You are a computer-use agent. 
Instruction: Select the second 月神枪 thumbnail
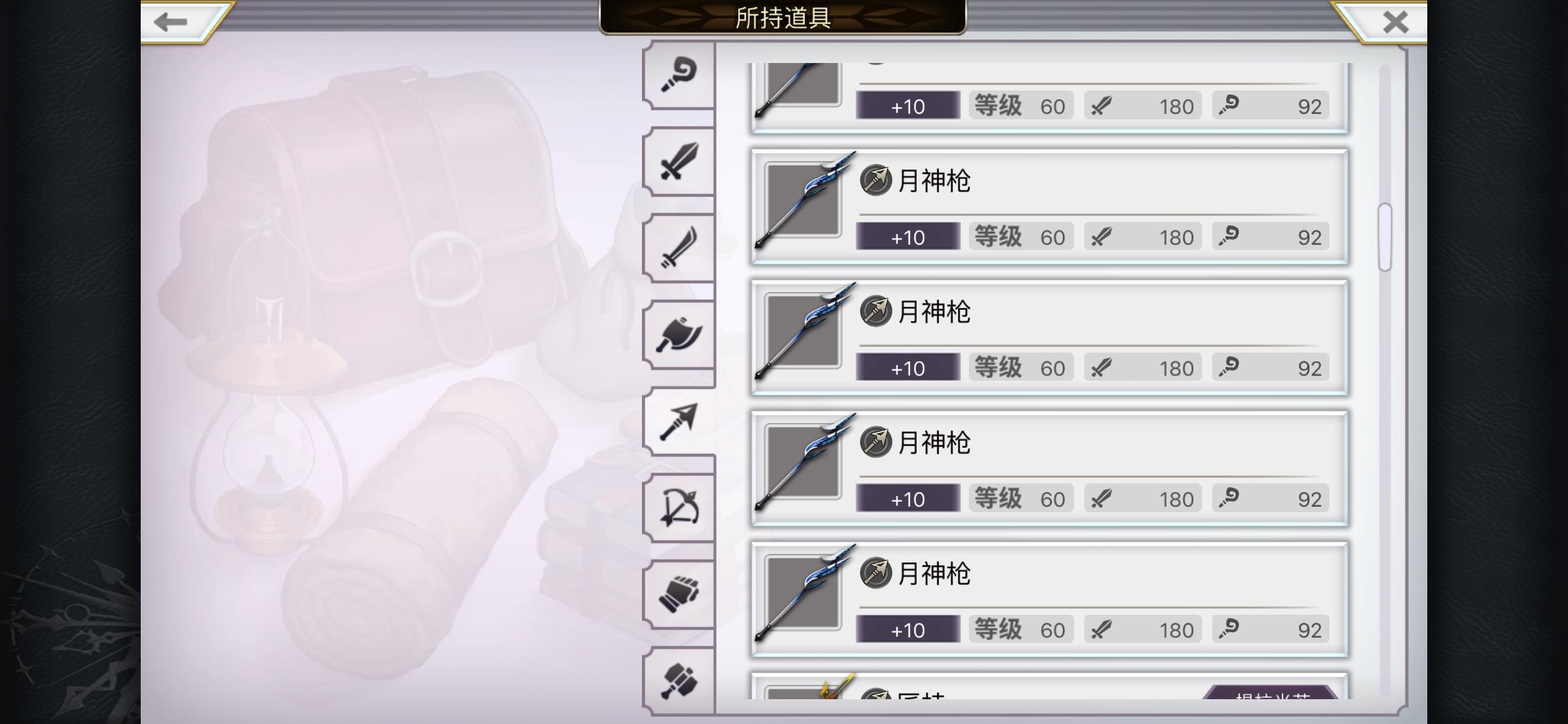[803, 330]
